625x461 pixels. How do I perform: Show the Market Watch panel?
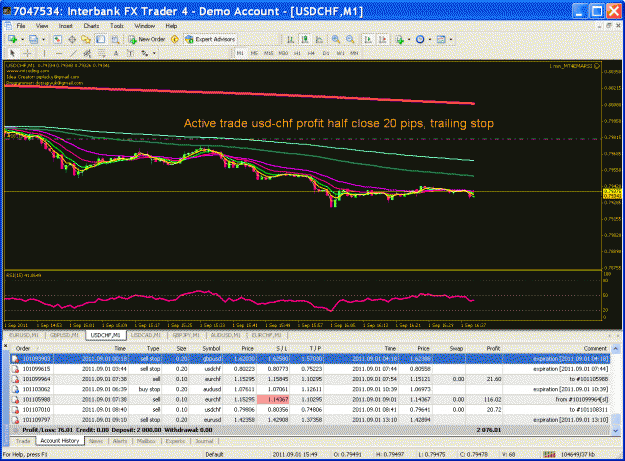point(57,39)
